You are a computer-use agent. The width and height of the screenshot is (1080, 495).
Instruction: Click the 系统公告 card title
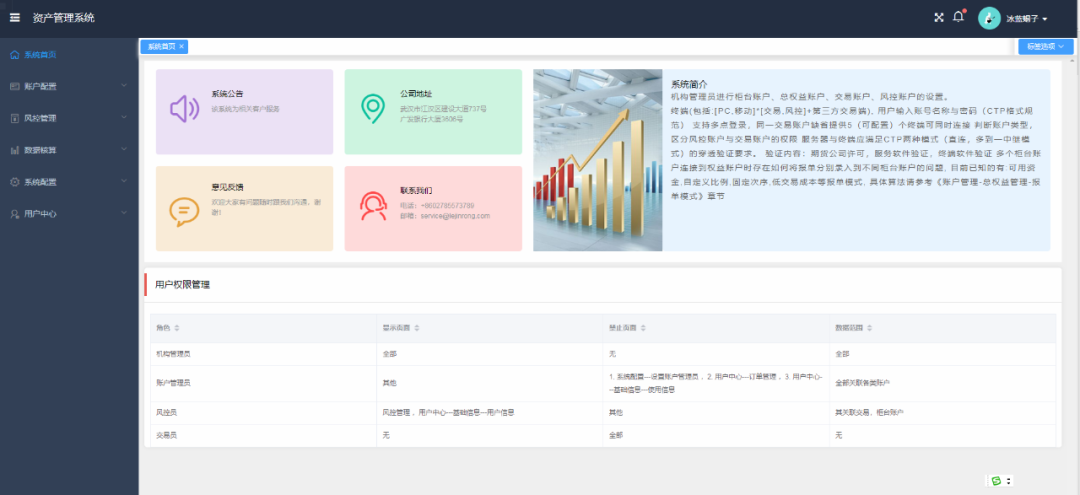tap(227, 94)
